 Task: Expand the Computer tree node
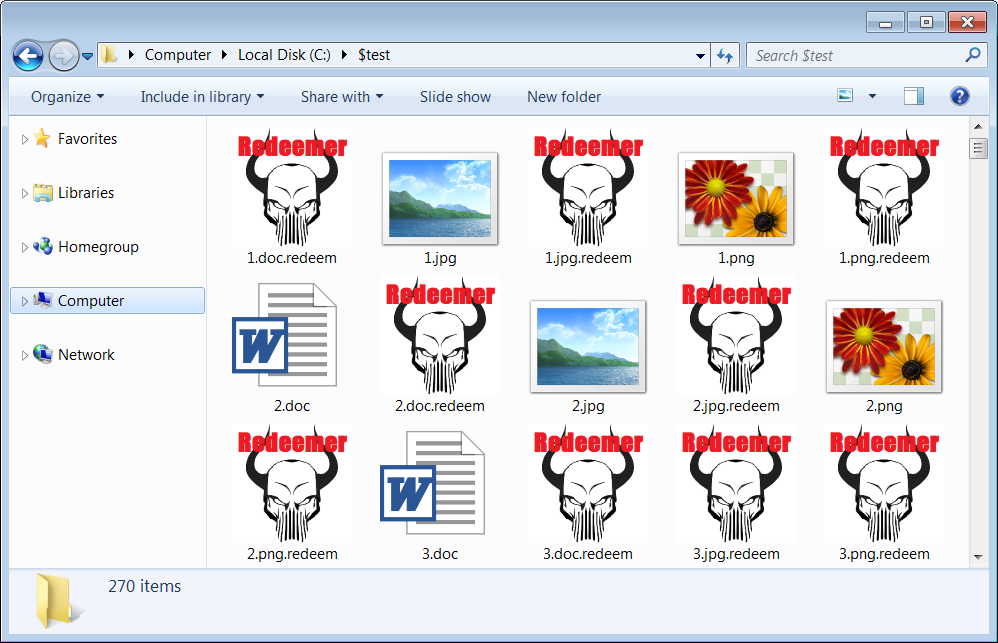tap(24, 301)
